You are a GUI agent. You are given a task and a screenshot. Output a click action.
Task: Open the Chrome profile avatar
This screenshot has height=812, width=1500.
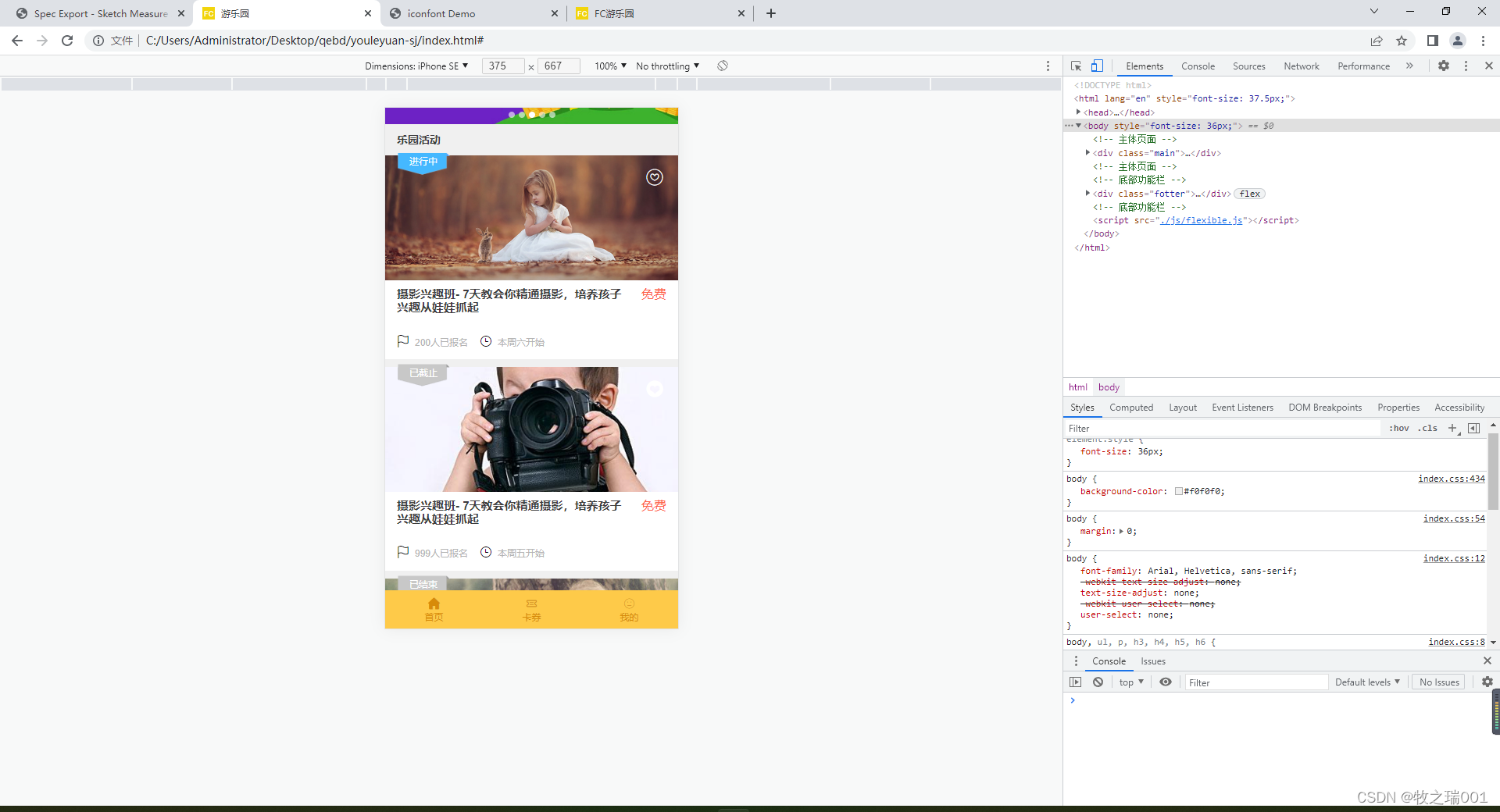(x=1458, y=41)
